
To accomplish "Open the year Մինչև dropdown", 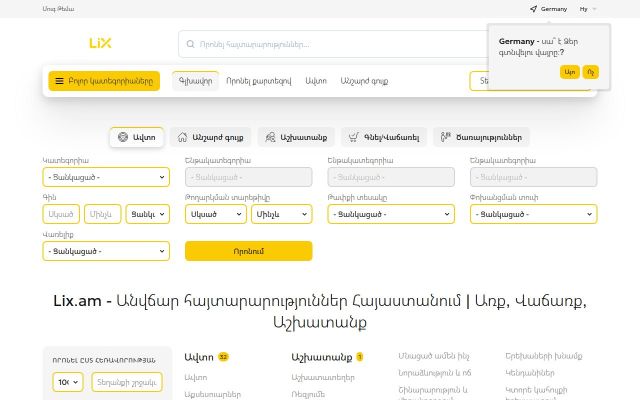I will (x=282, y=214).
